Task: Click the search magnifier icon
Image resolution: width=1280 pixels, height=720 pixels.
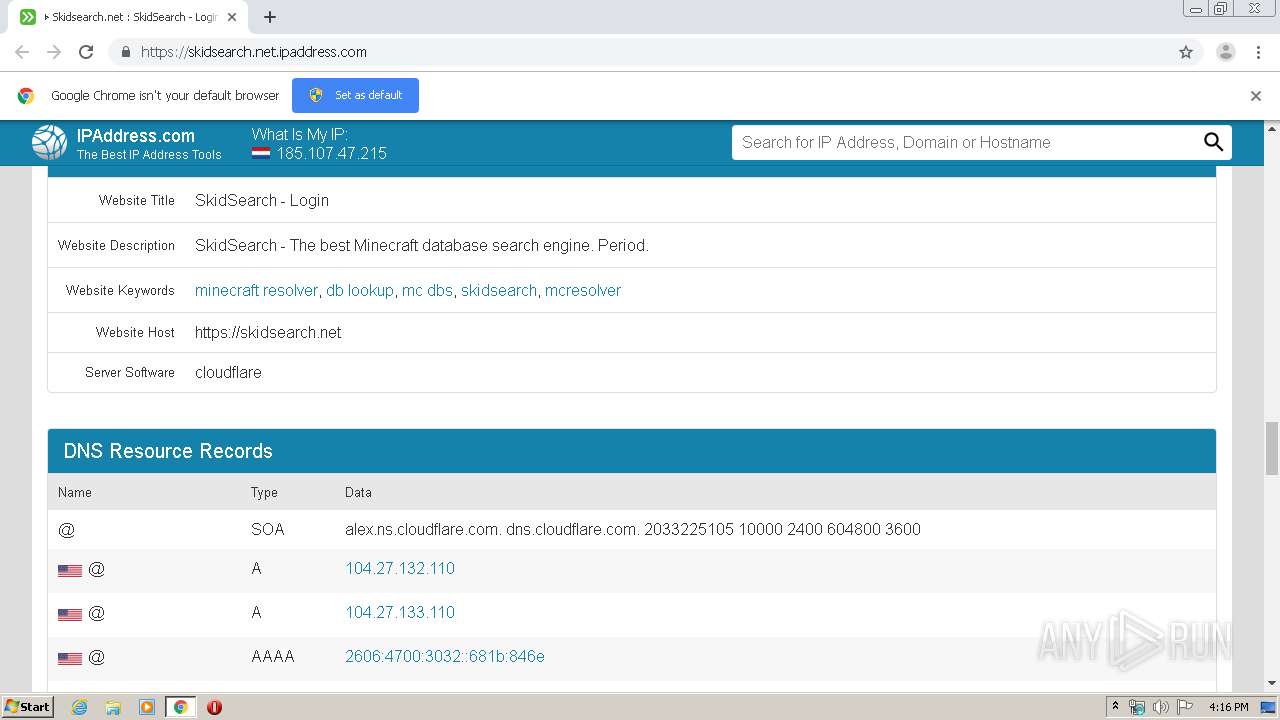Action: pos(1213,142)
